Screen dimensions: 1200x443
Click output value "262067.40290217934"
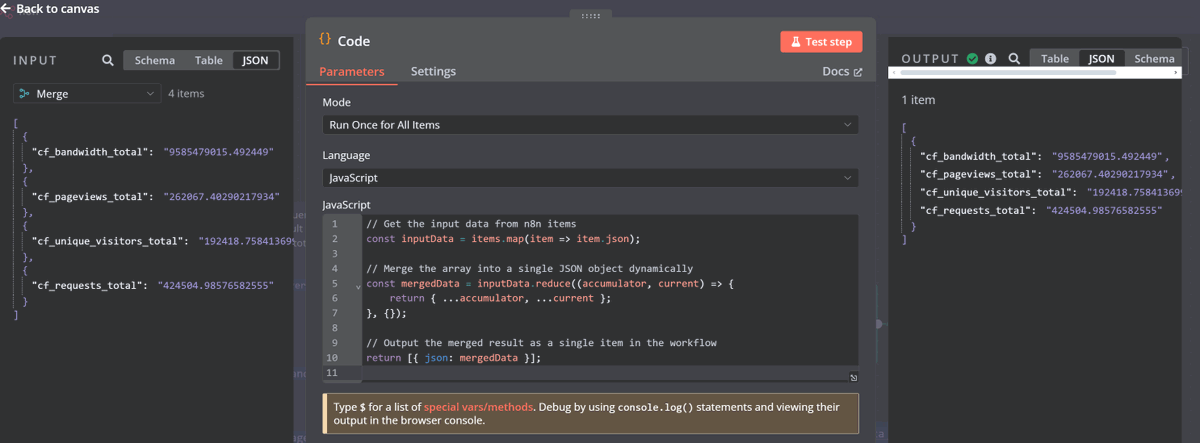tap(1109, 175)
